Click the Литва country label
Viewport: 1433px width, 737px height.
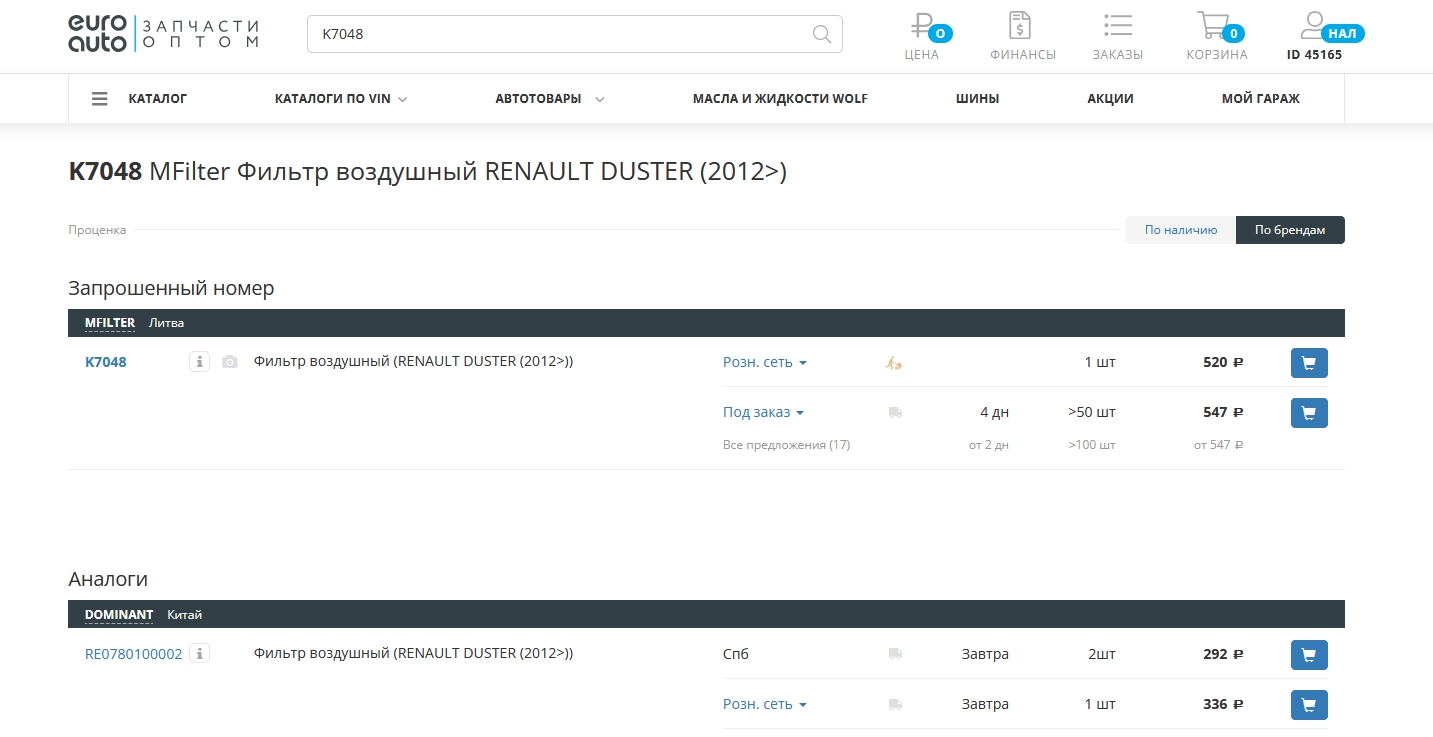[167, 323]
